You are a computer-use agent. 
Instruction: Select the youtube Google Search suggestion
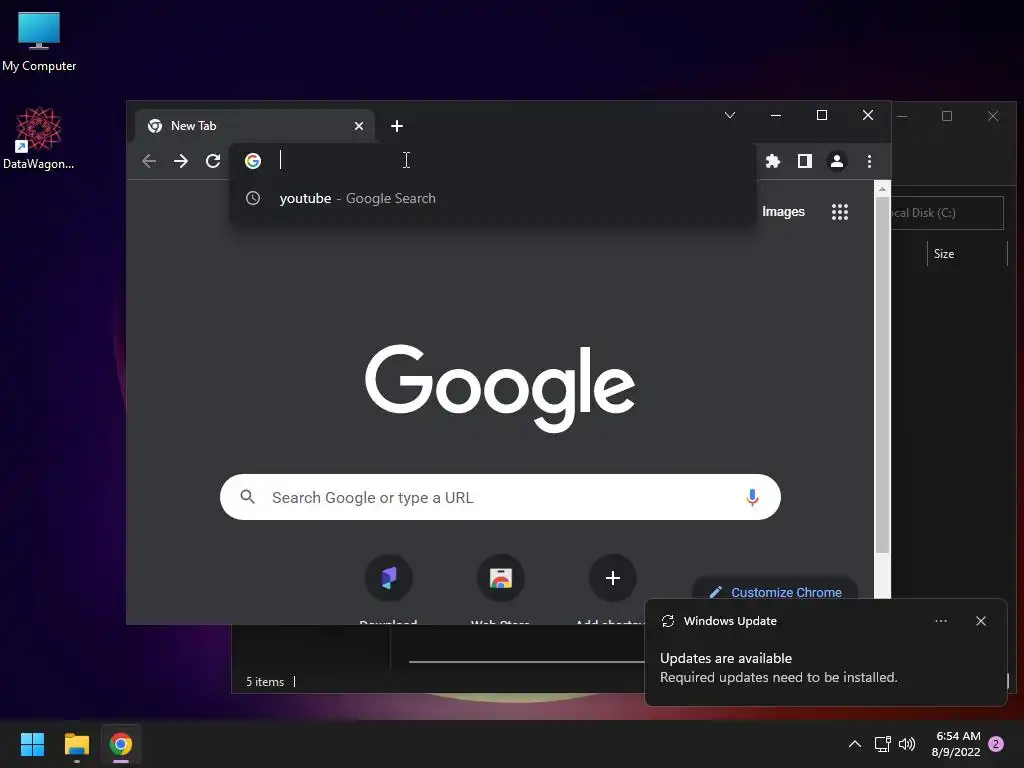[x=493, y=198]
